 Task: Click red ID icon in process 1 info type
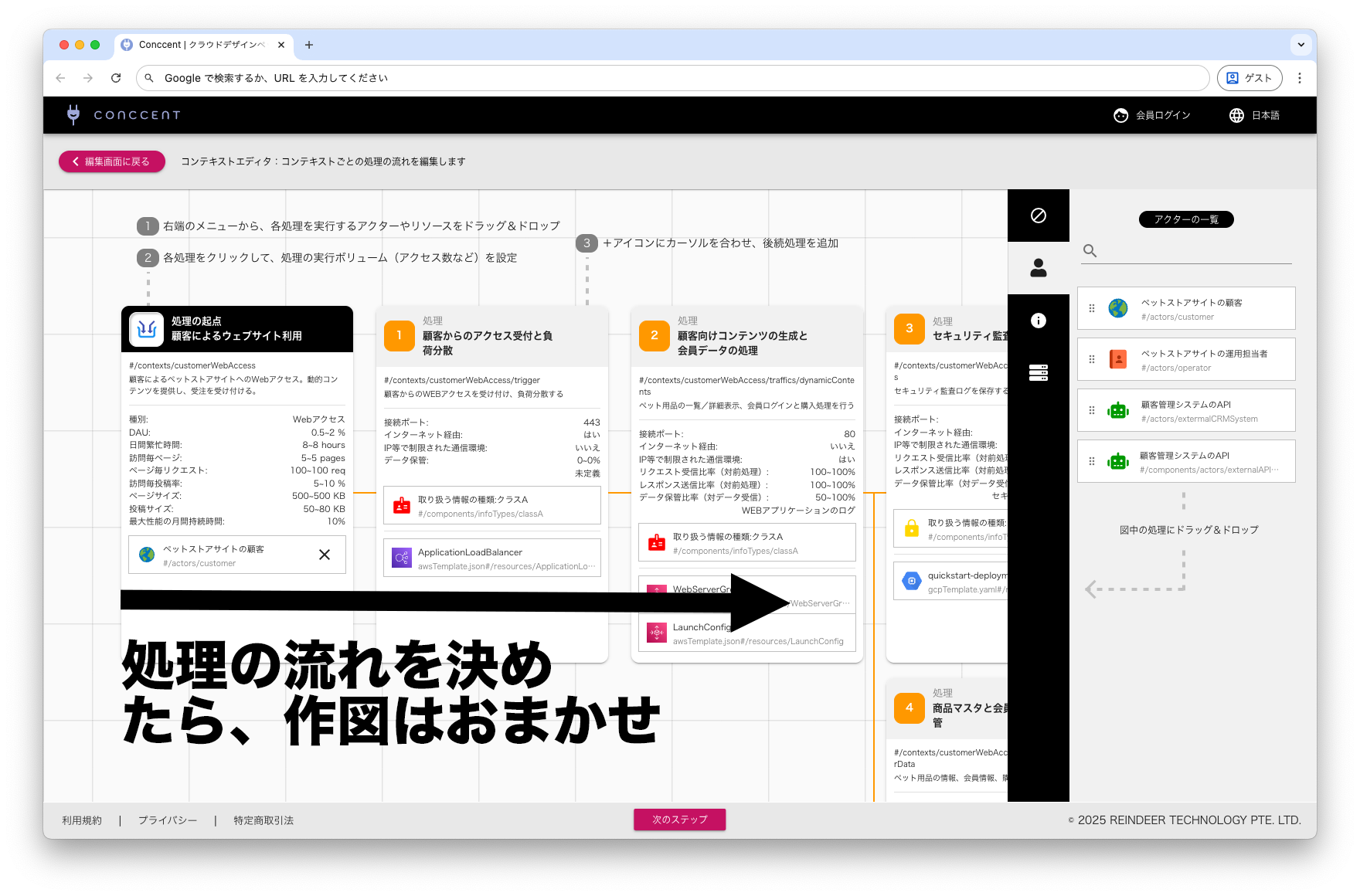pos(402,506)
